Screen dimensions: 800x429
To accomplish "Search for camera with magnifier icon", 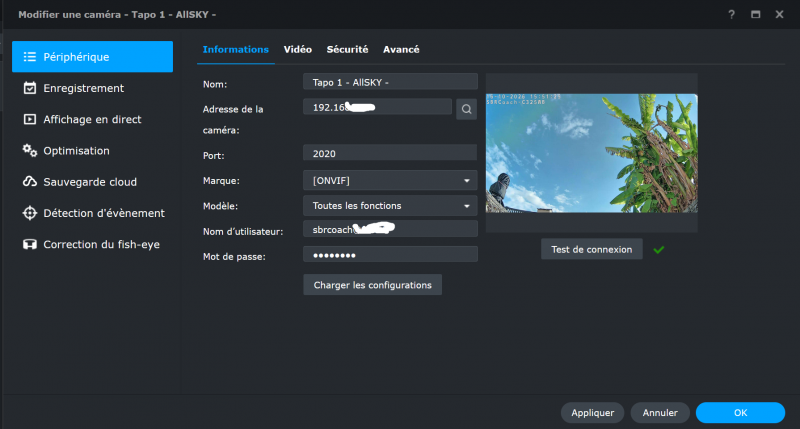I will [466, 109].
